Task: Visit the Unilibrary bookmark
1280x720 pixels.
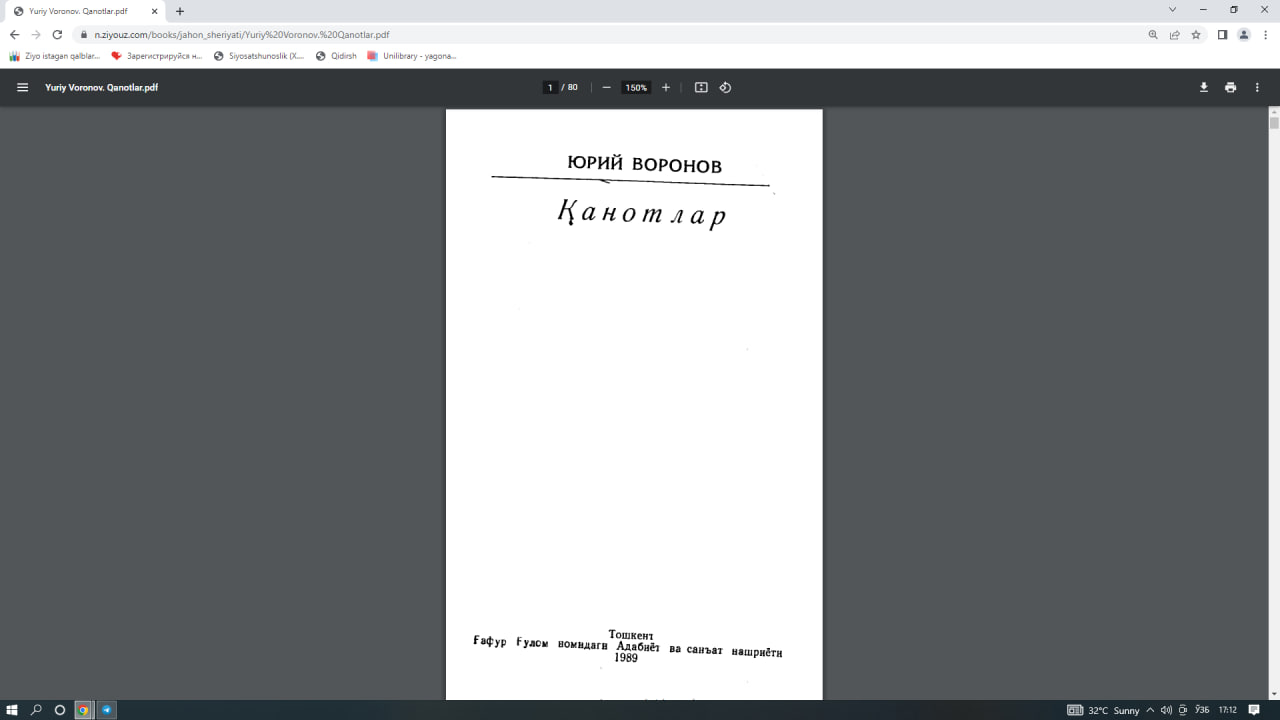Action: pyautogui.click(x=415, y=55)
